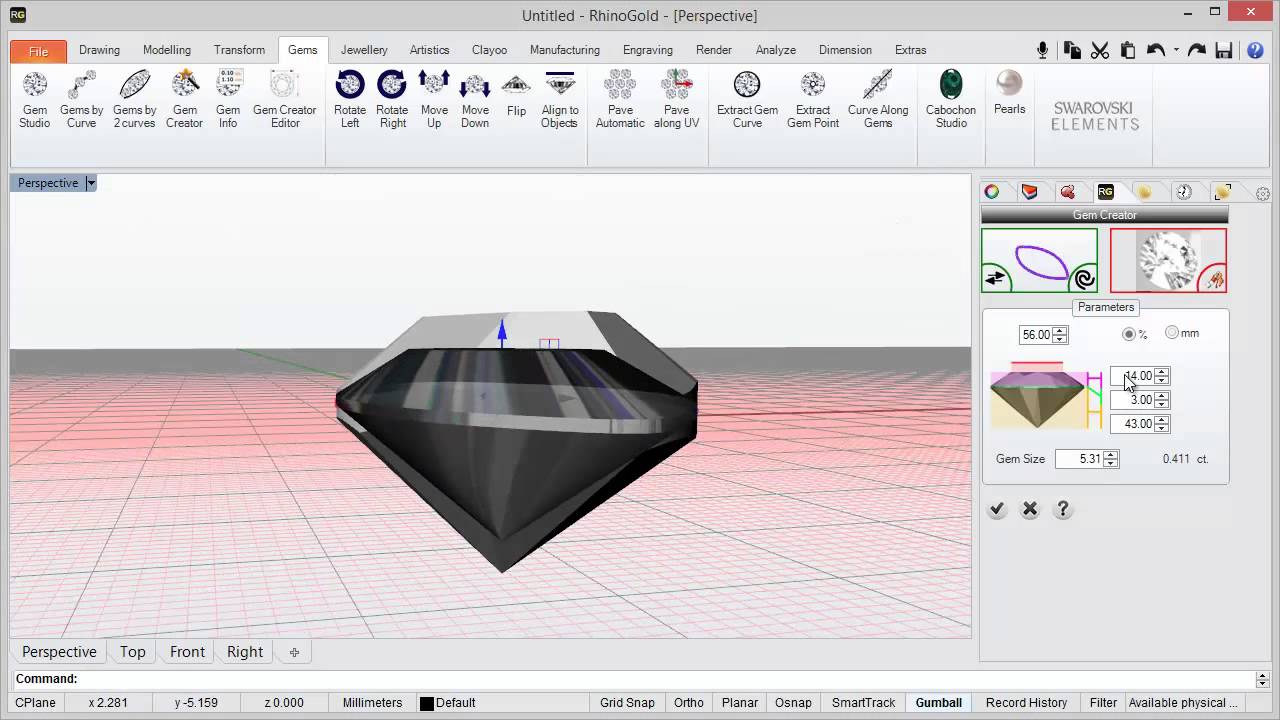Click the 56.00 table value stepper

1060,335
